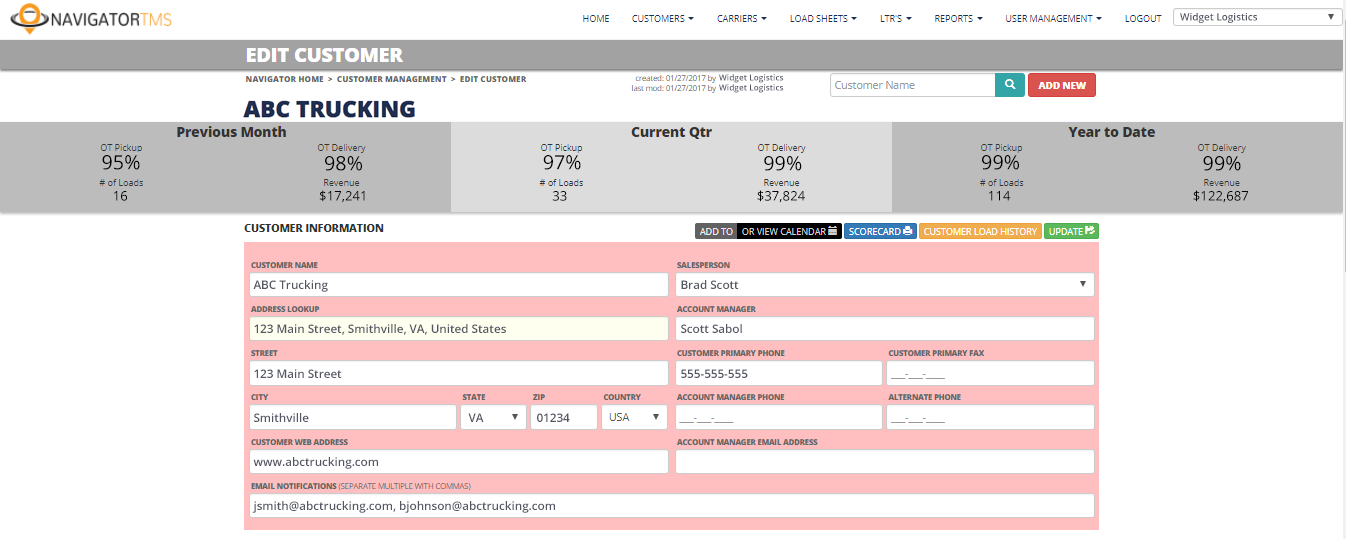Image resolution: width=1346 pixels, height=539 pixels.
Task: Go to Navigator Home breadcrumb
Action: (284, 79)
